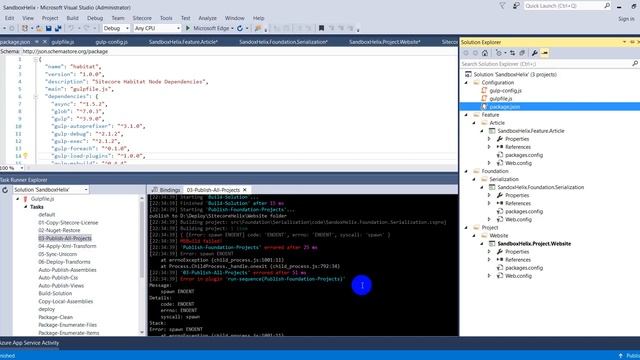Click the Publish arrow in the status bar
The width and height of the screenshot is (640, 360).
point(621,356)
